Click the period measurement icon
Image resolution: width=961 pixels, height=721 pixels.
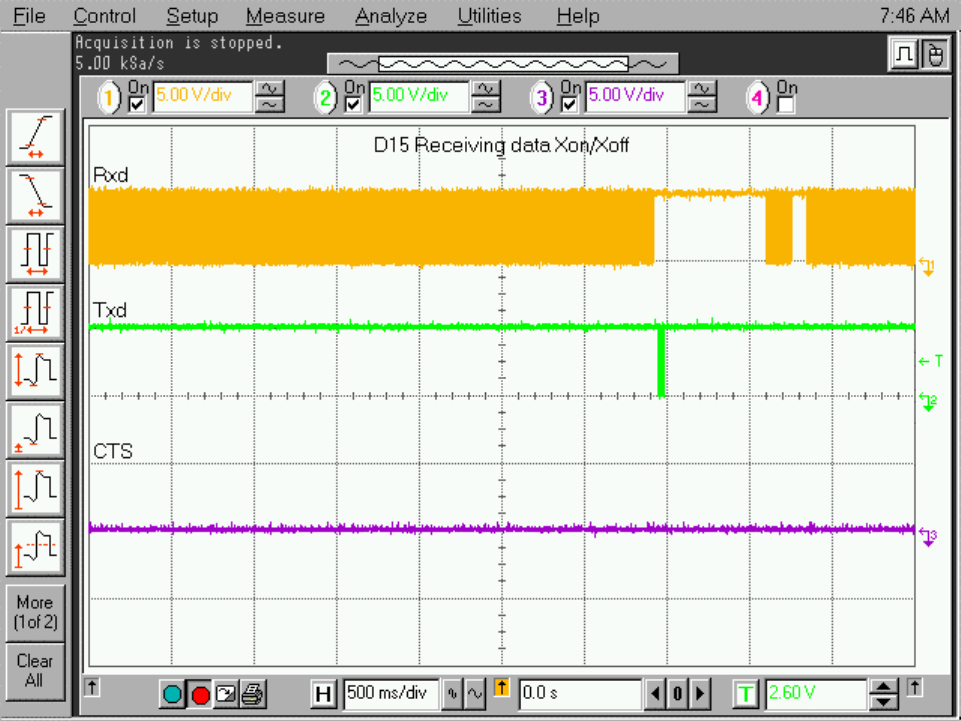36,254
